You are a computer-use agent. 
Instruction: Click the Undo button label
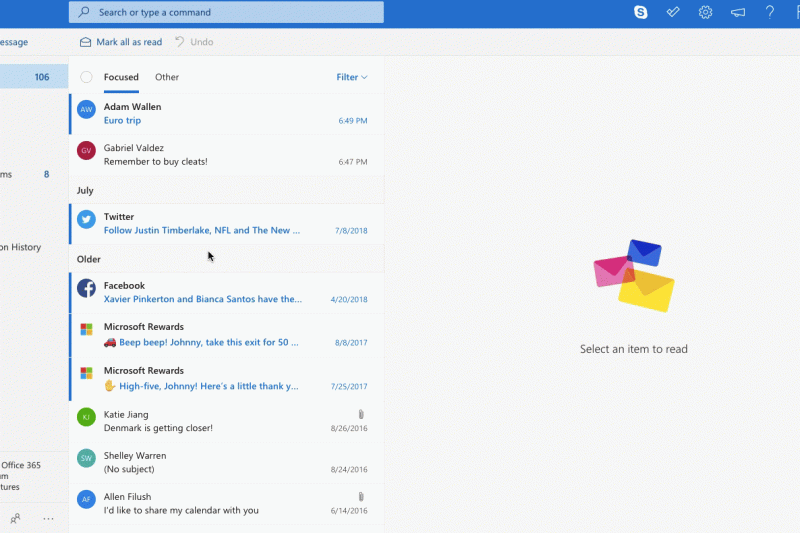(202, 42)
